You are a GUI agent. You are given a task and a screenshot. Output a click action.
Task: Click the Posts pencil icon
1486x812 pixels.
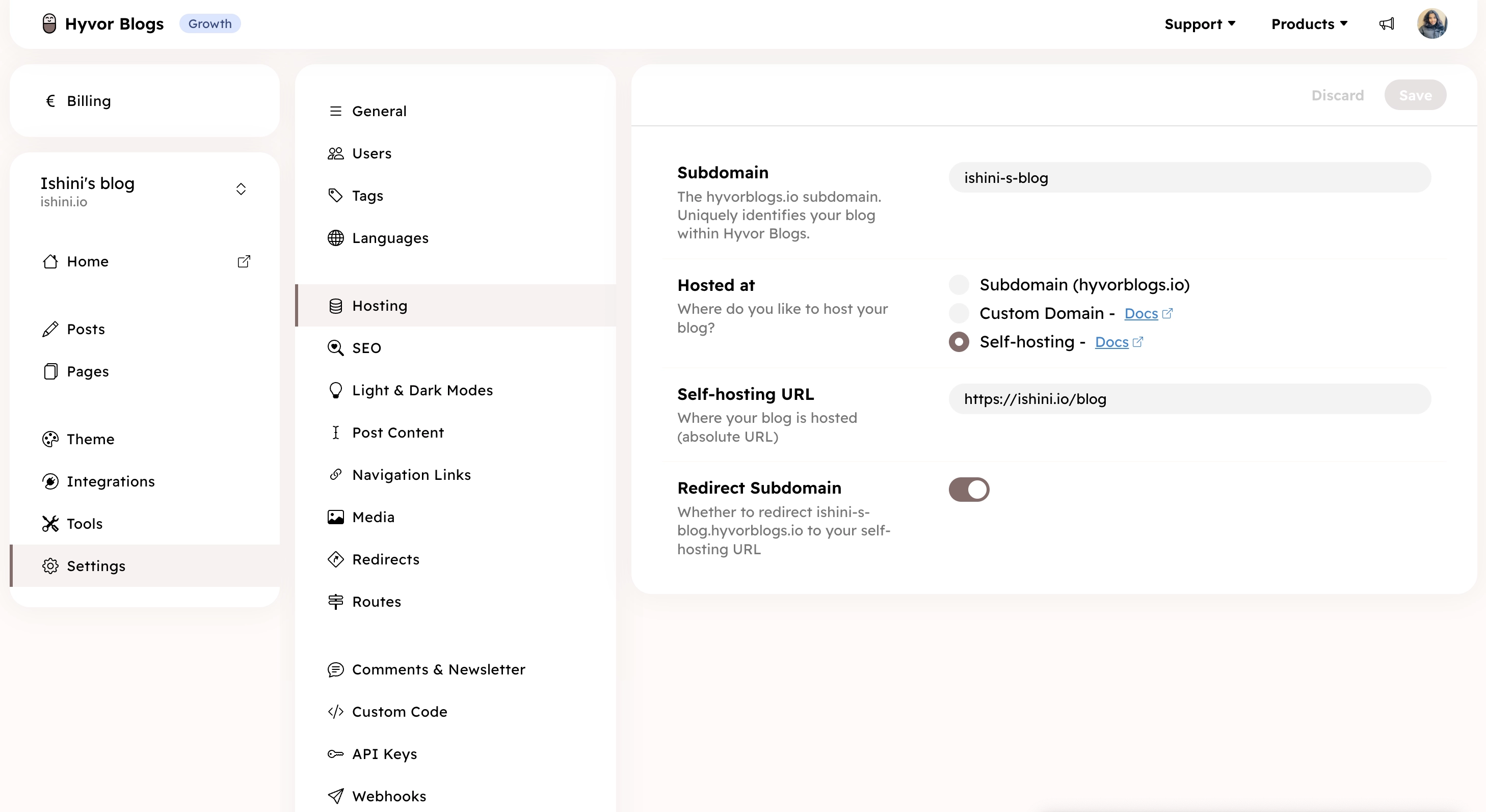[x=50, y=329]
